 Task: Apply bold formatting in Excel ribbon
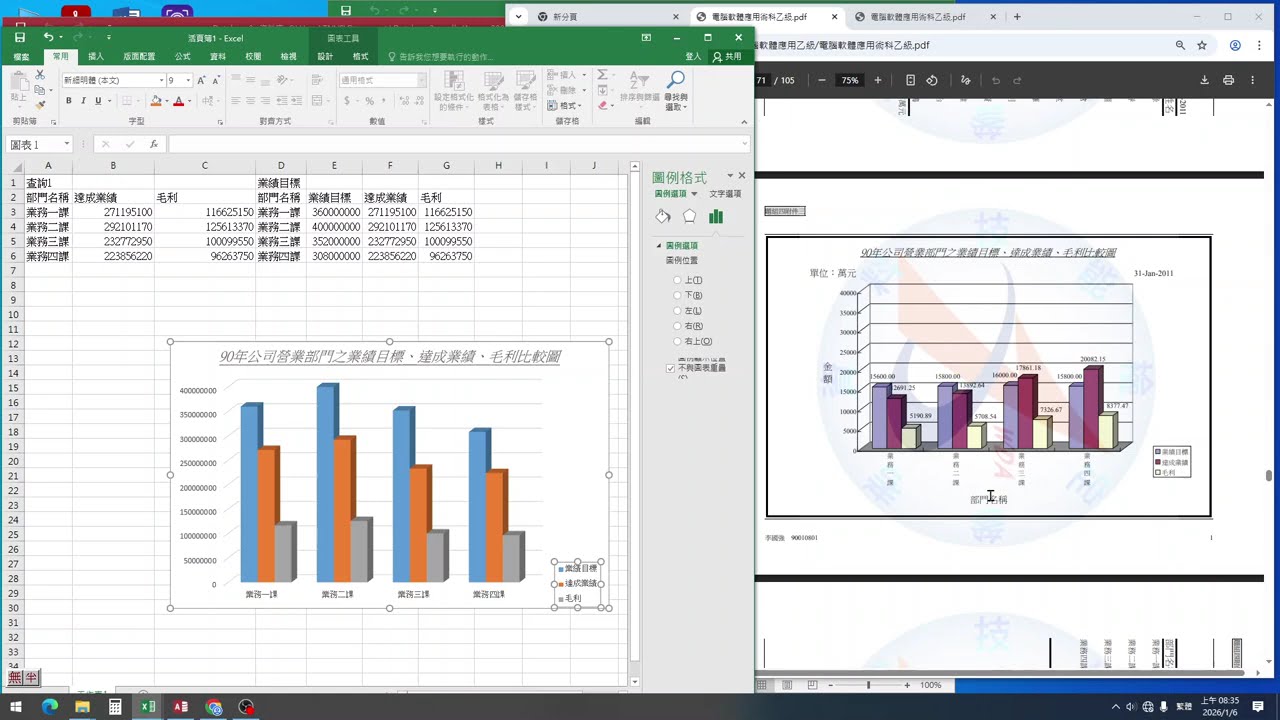tap(69, 101)
